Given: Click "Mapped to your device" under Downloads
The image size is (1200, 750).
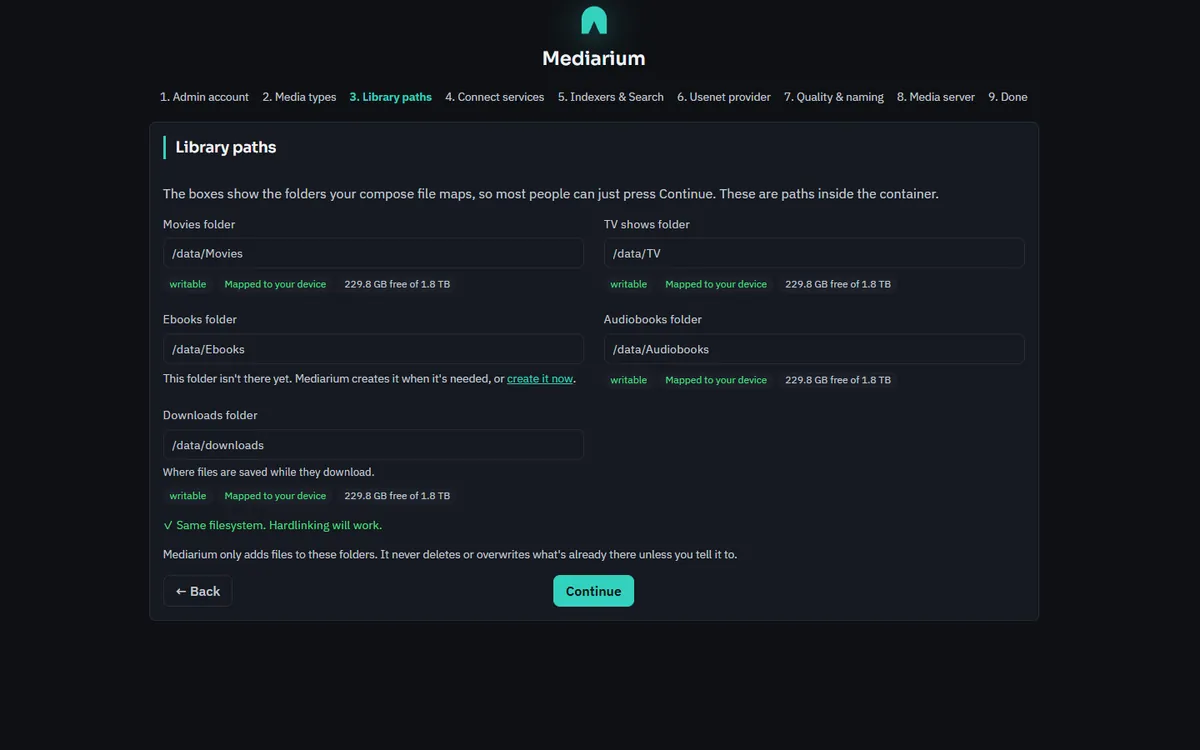Looking at the screenshot, I should point(275,496).
